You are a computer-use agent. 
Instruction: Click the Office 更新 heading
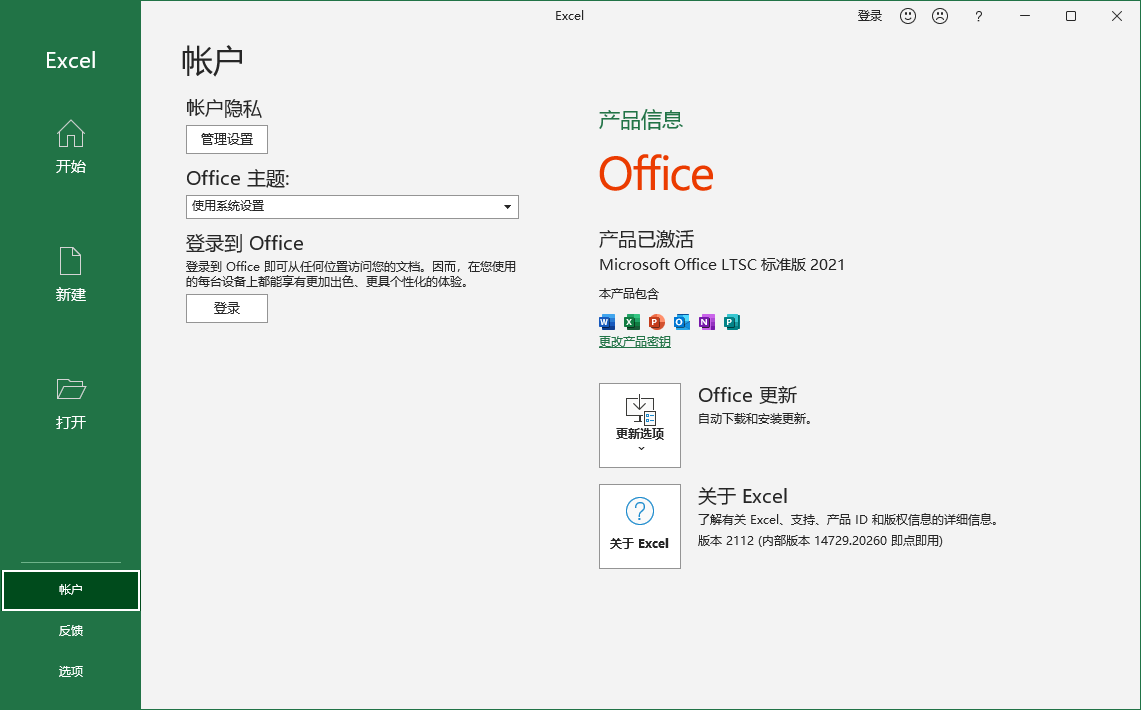747,395
